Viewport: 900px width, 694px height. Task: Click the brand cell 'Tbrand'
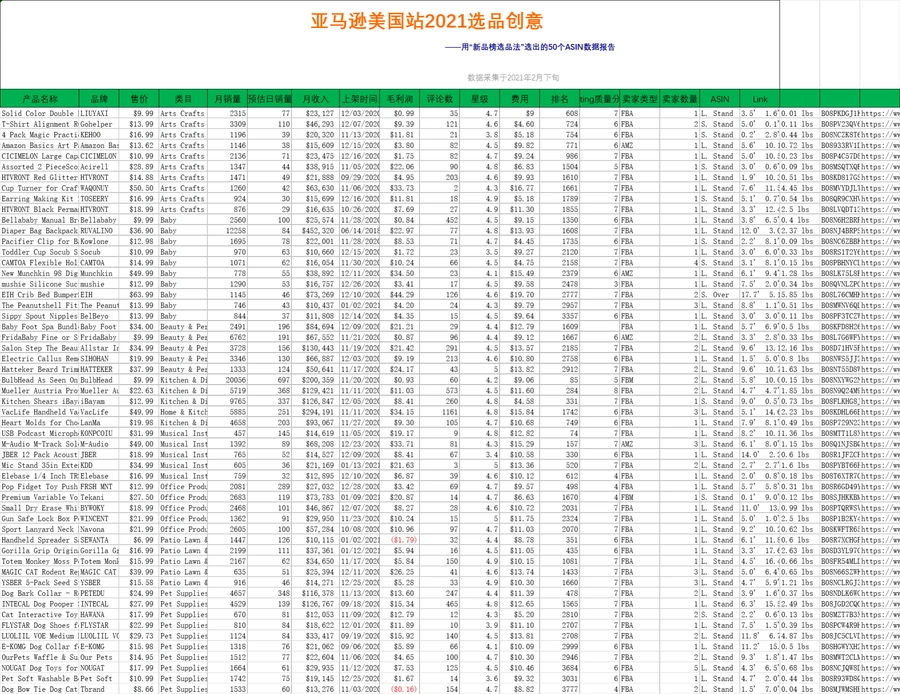pyautogui.click(x=99, y=689)
